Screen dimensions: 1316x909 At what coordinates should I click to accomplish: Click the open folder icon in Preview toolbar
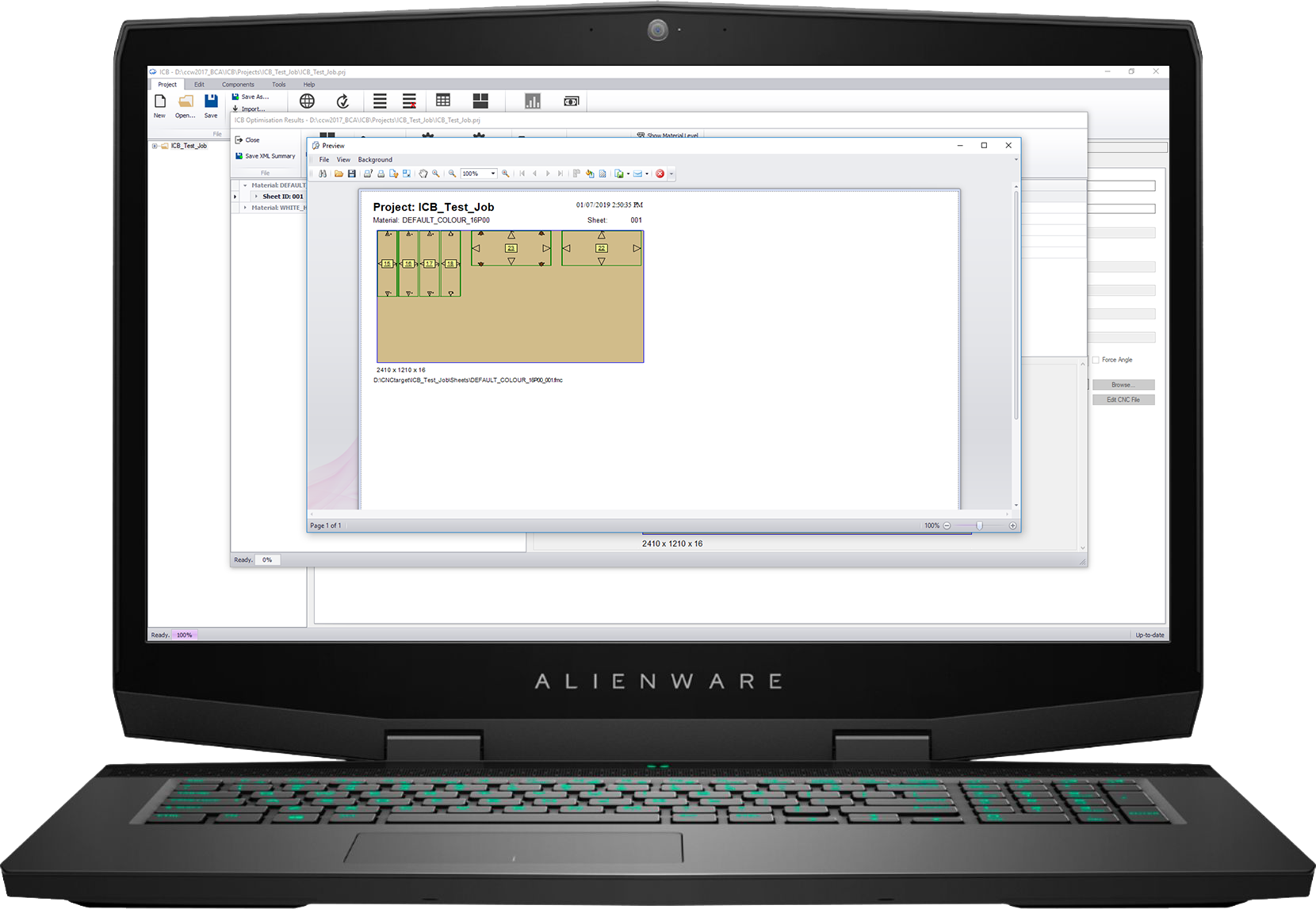pyautogui.click(x=339, y=174)
